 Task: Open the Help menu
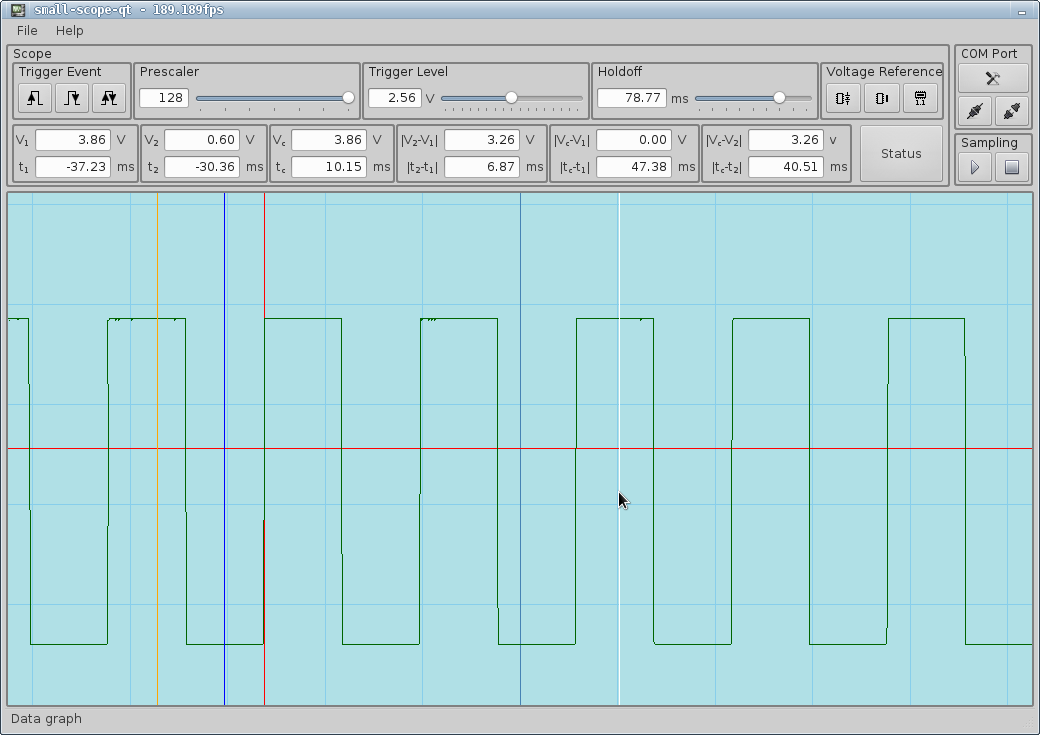tap(69, 31)
